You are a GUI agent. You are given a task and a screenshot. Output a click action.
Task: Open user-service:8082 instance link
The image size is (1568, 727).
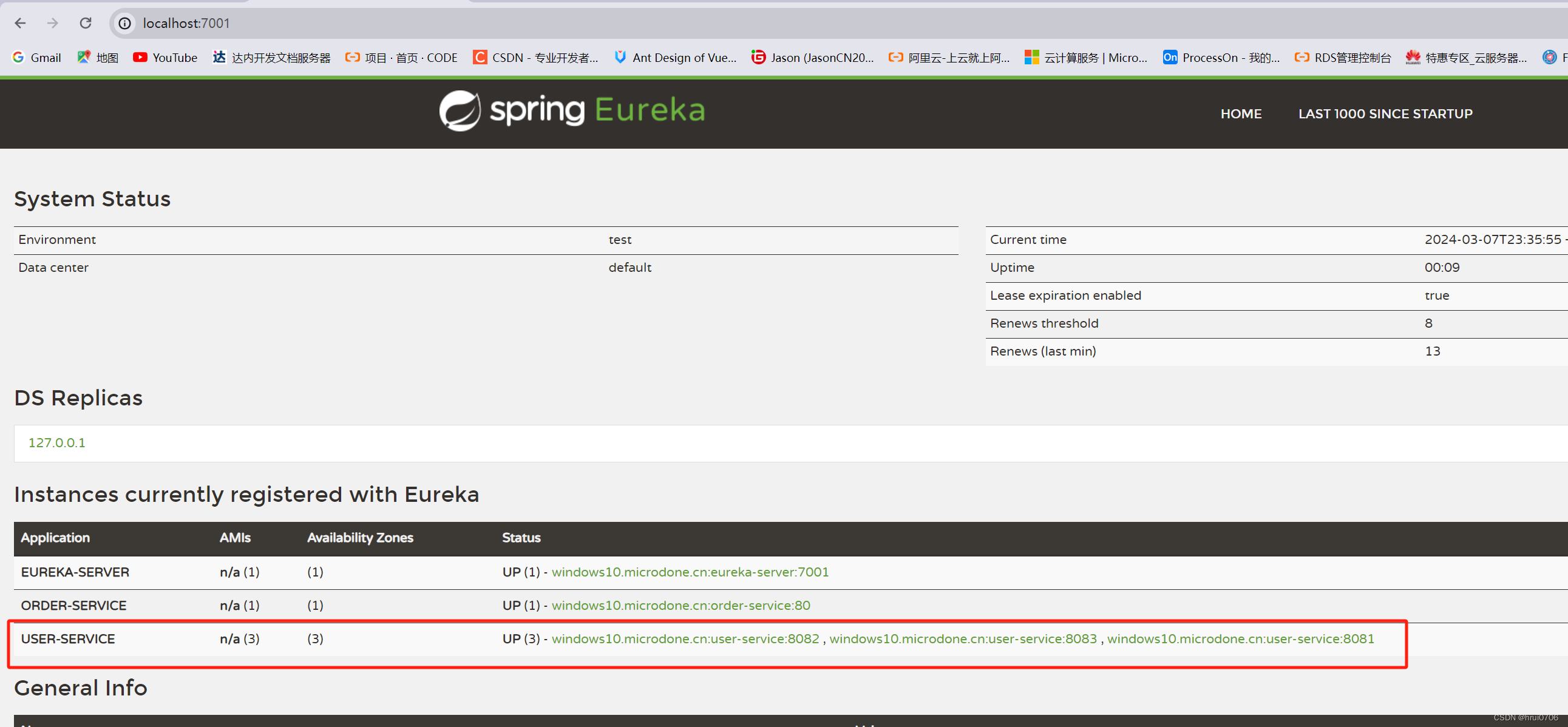pyautogui.click(x=685, y=639)
